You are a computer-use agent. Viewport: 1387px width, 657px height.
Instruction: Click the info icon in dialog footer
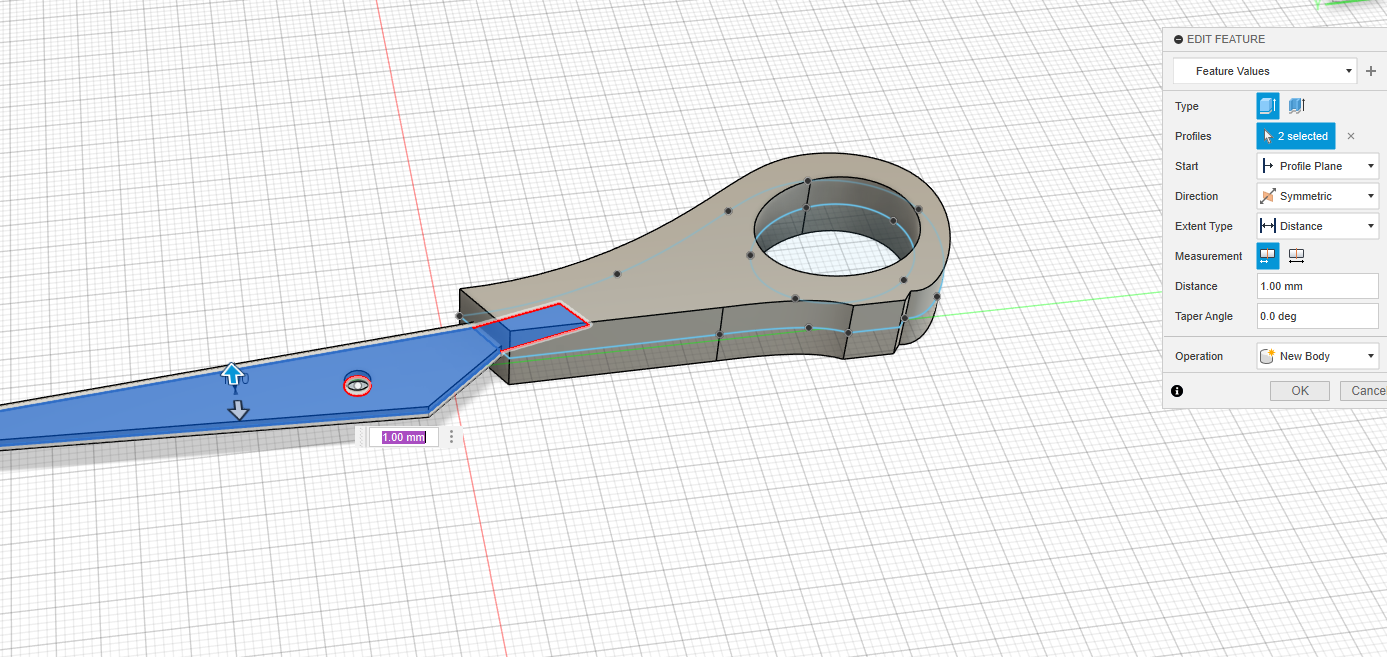[1177, 391]
